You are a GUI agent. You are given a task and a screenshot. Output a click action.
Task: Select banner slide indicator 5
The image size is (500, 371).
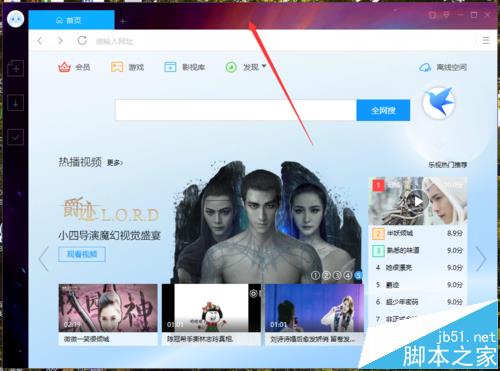(x=358, y=275)
